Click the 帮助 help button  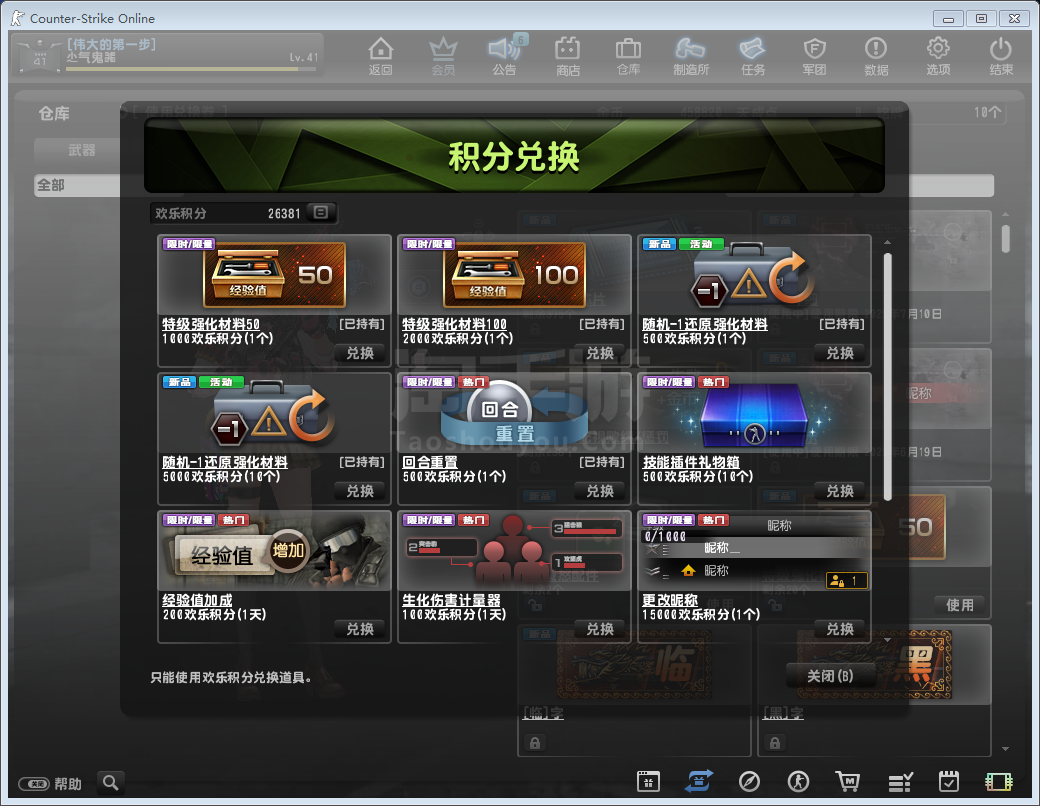point(50,783)
